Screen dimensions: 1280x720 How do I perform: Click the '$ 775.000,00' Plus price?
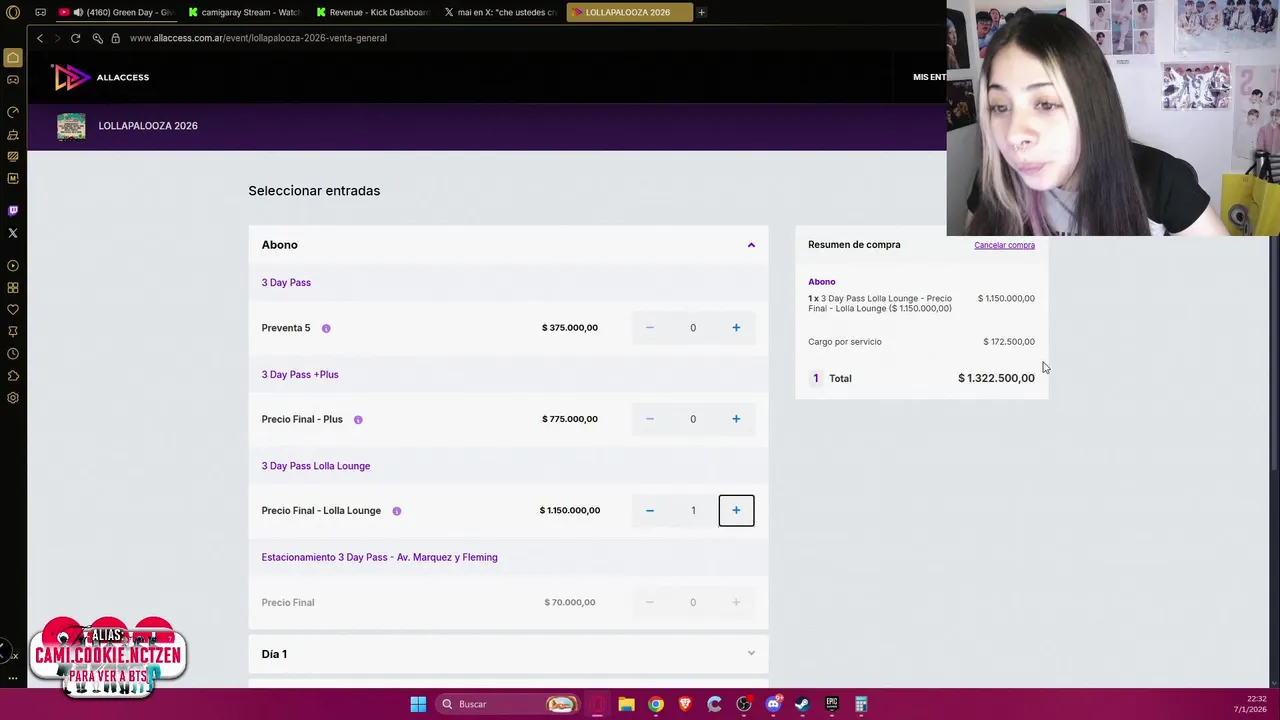[570, 419]
